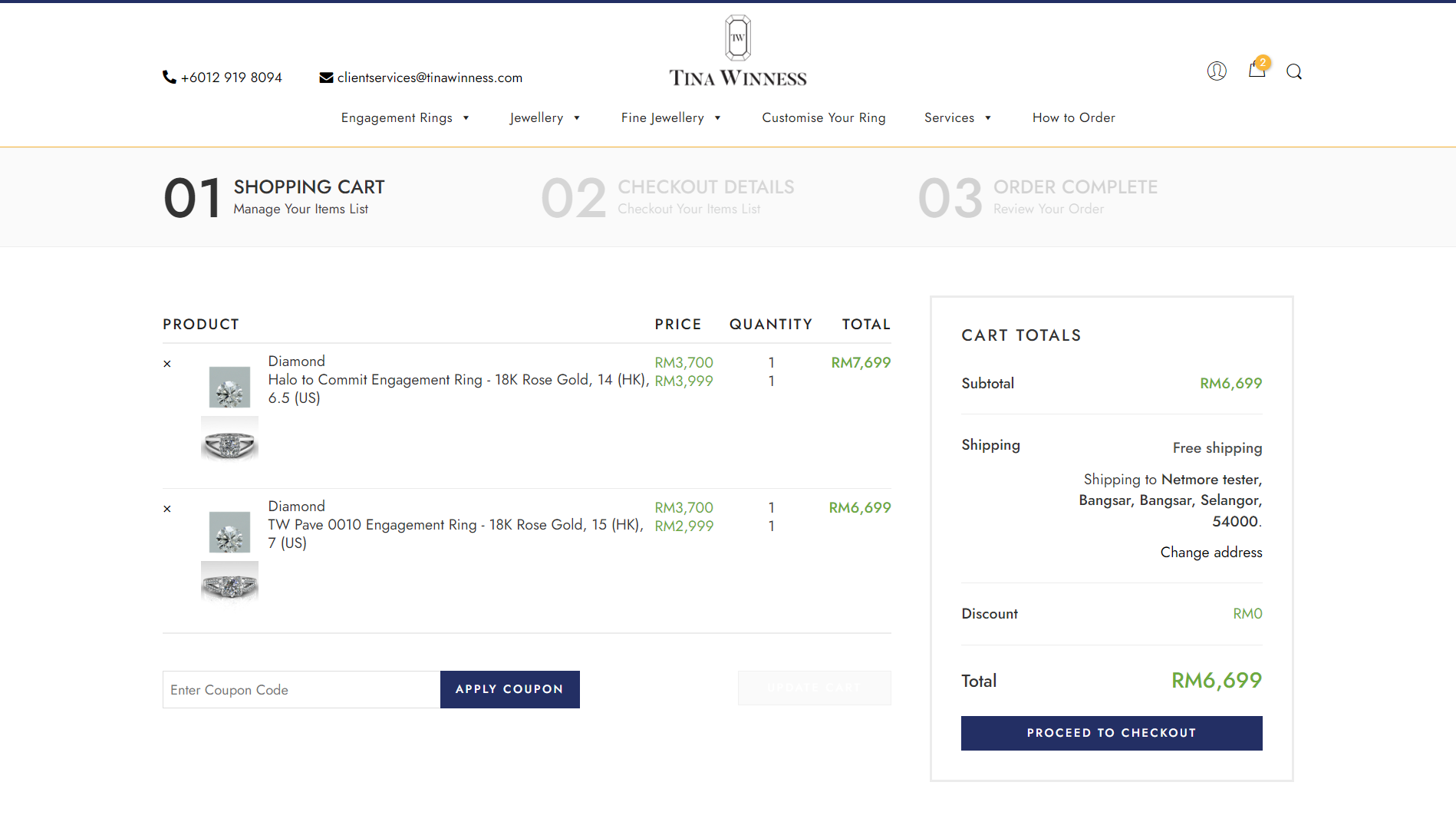Image resolution: width=1456 pixels, height=835 pixels.
Task: Open Jewellery menu item
Action: [x=536, y=117]
